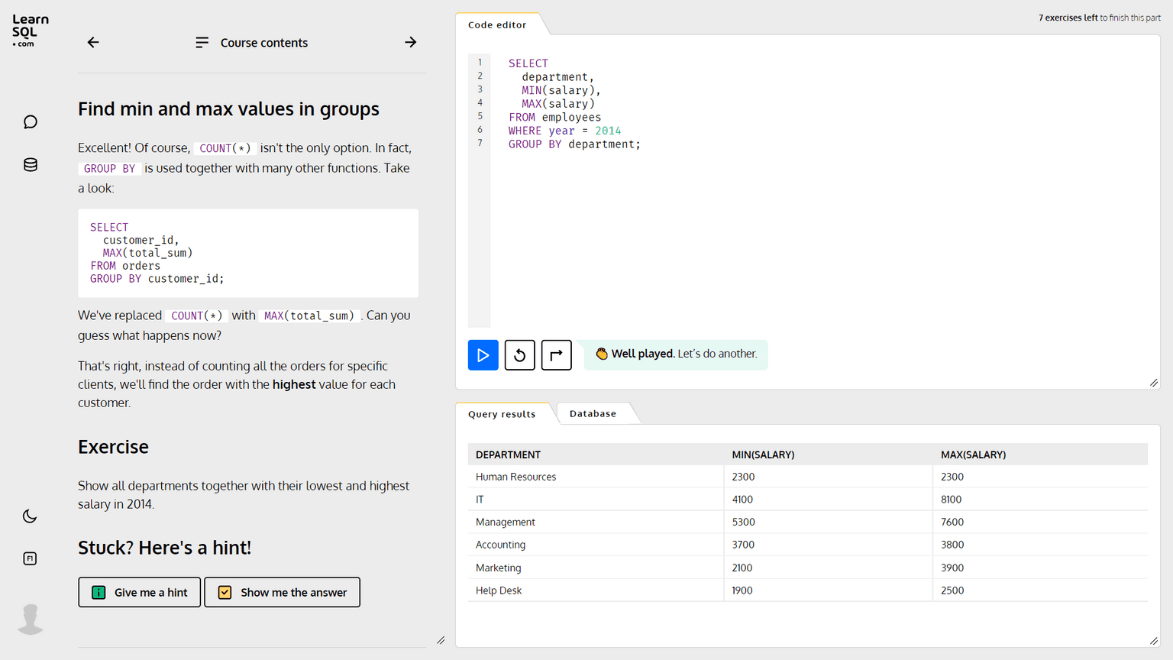Open the discussion chat icon in sidebar
This screenshot has width=1173, height=660.
tap(30, 122)
